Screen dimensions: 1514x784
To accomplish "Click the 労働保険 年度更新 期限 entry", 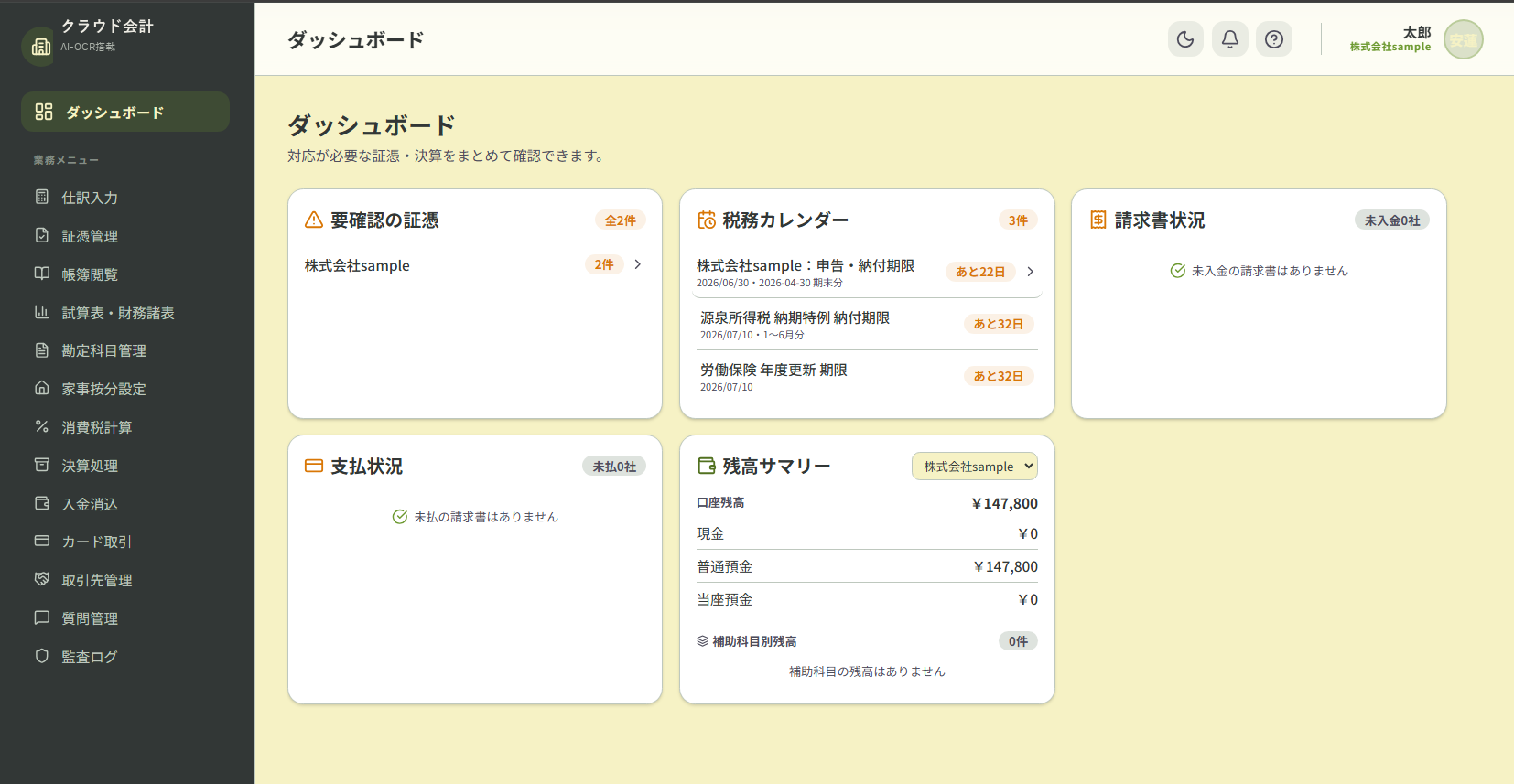I will pyautogui.click(x=867, y=376).
